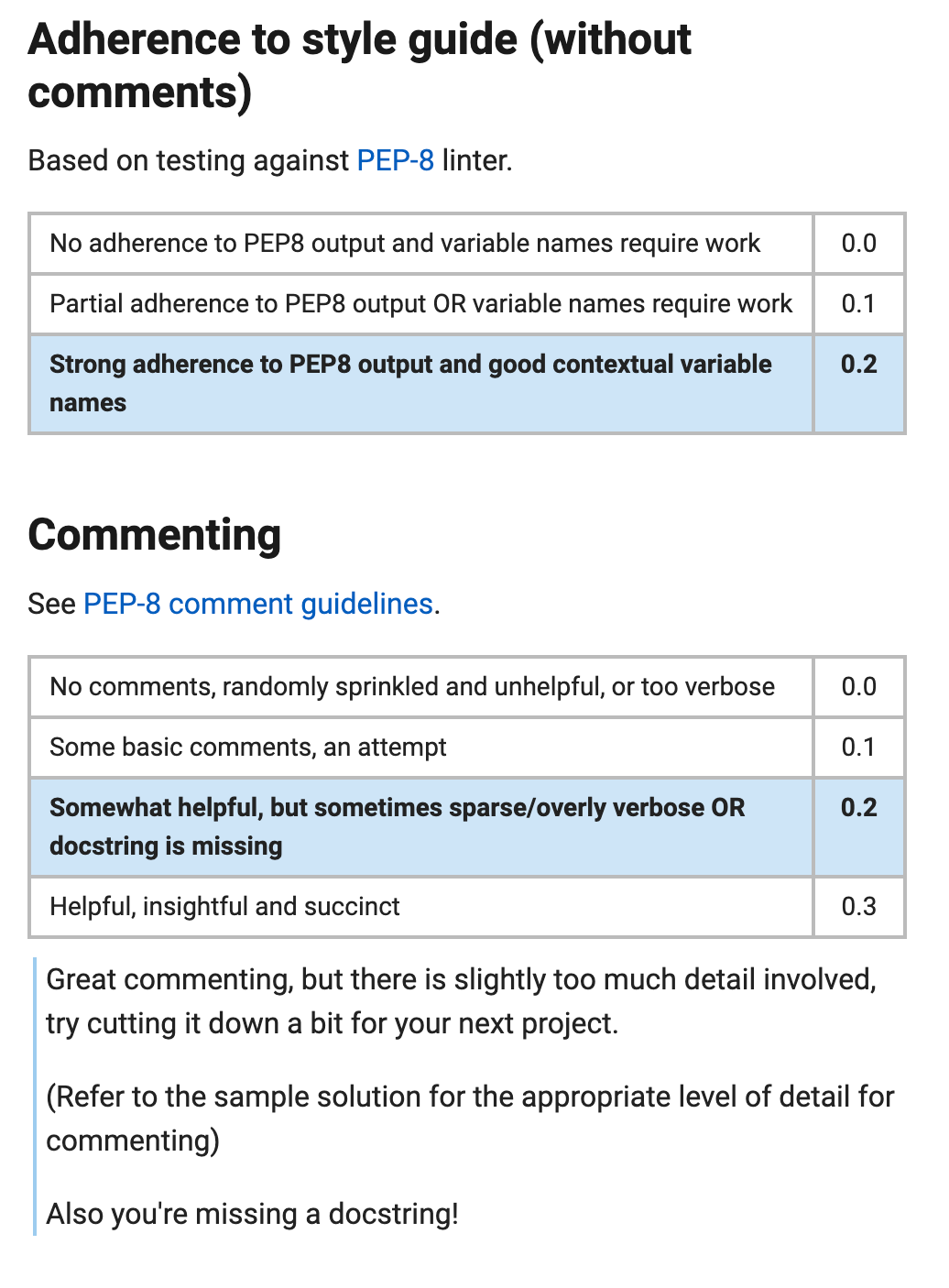Click the 0.3 score in Commenting table

pyautogui.click(x=858, y=907)
